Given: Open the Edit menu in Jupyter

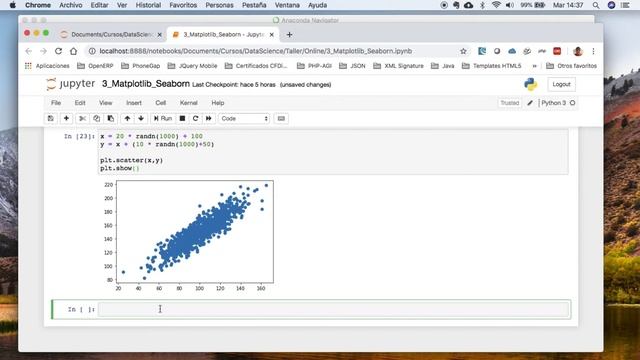Looking at the screenshot, I should coord(80,103).
